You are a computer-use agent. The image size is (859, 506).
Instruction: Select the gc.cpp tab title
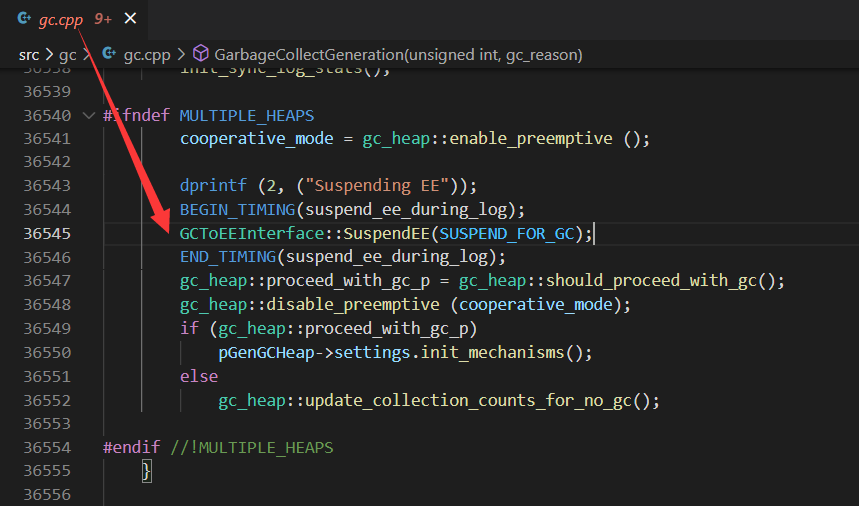pos(63,19)
